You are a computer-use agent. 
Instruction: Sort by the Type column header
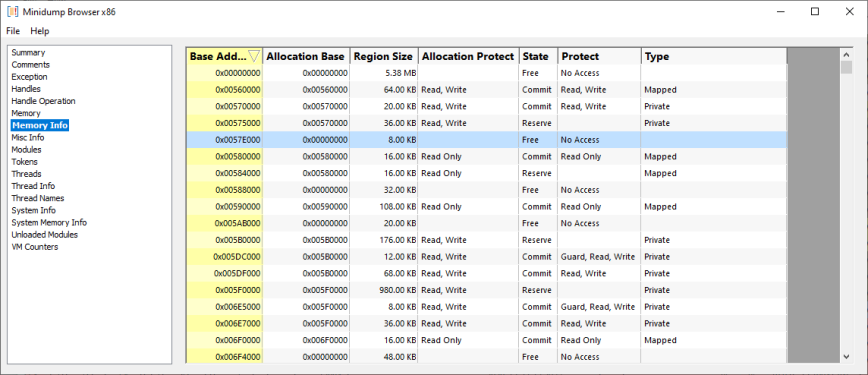click(x=714, y=56)
